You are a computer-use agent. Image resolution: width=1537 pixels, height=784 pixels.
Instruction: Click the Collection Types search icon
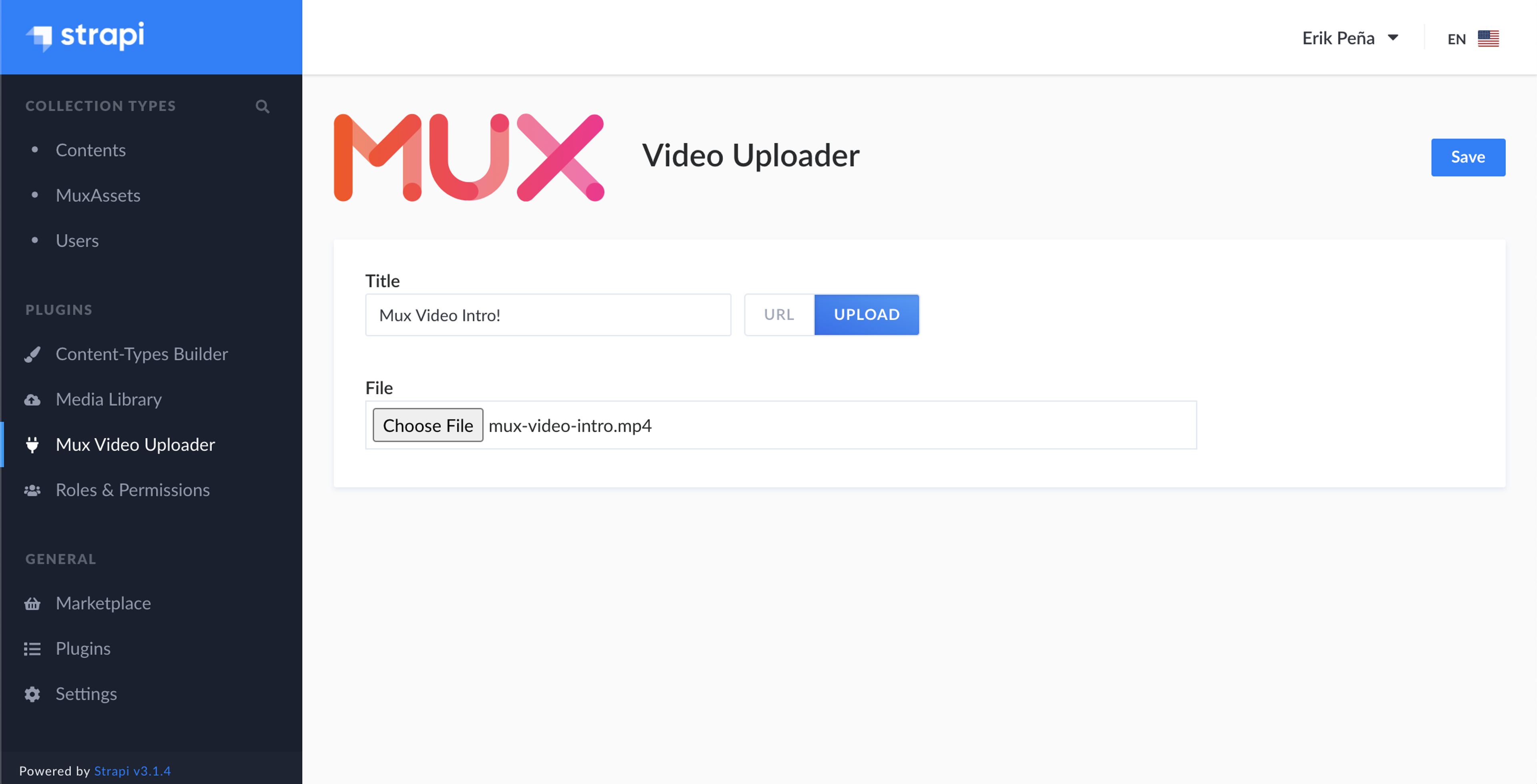click(x=262, y=105)
